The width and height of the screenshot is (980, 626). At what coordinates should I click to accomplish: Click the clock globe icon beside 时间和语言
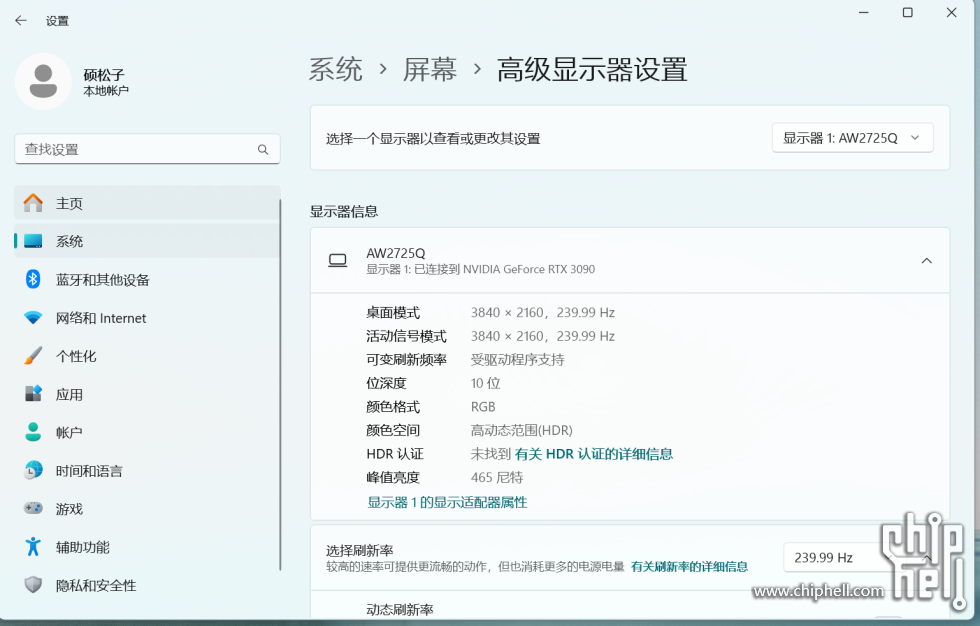33,470
